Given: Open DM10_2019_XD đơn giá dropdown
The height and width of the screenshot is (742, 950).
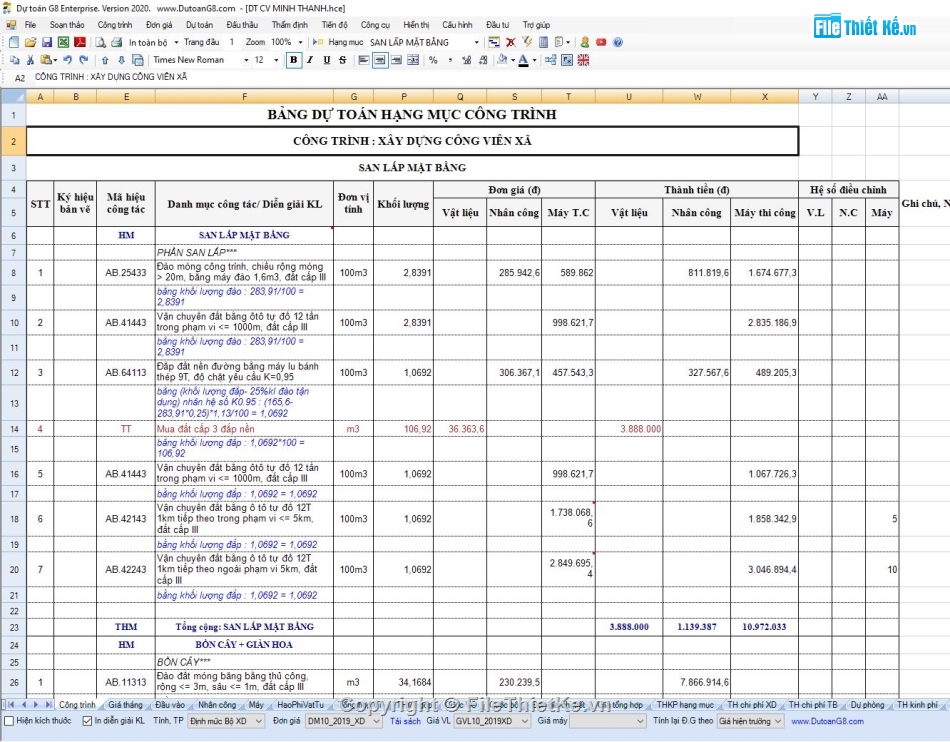Looking at the screenshot, I should 344,721.
